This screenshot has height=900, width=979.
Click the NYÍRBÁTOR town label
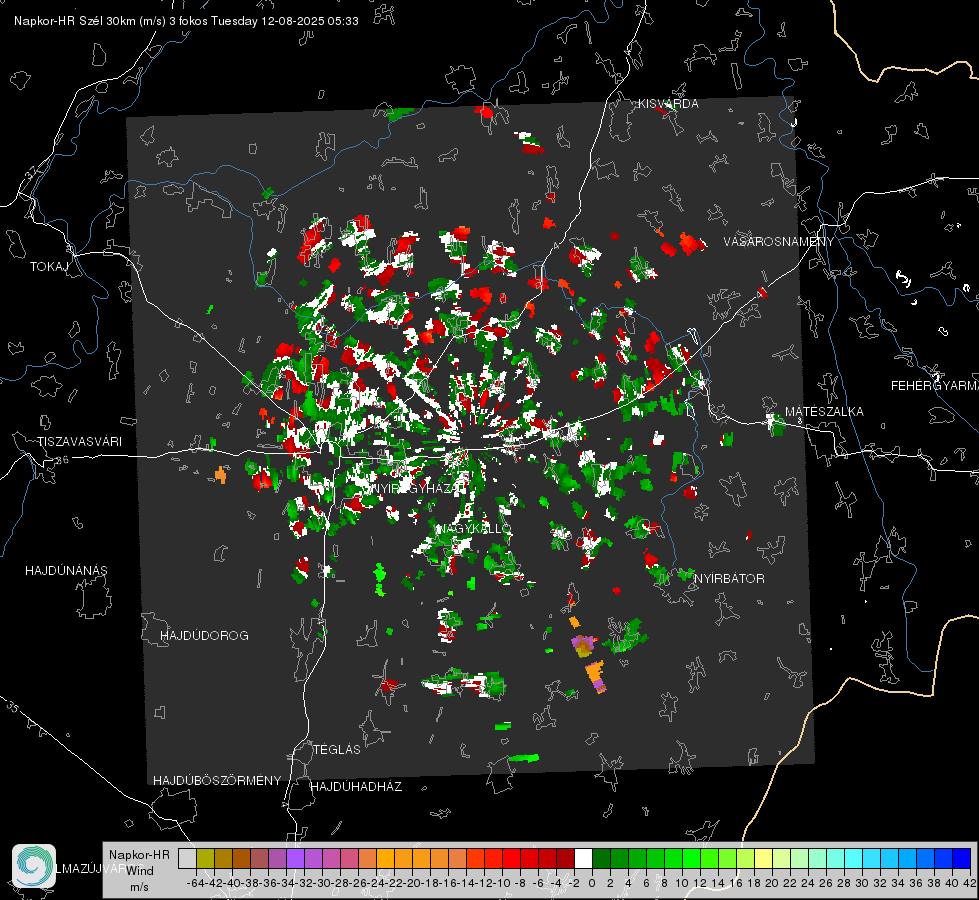point(729,579)
